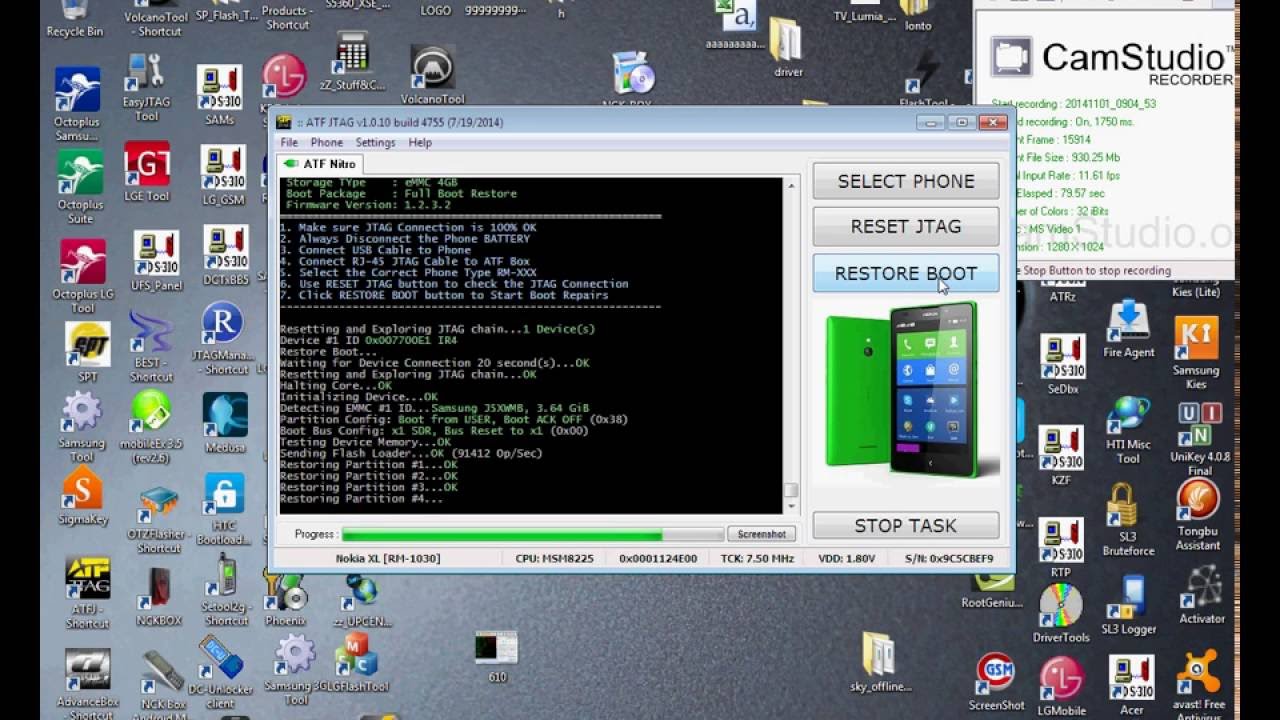Click the RESTORE BOOT button
This screenshot has height=720, width=1280.
tap(906, 273)
